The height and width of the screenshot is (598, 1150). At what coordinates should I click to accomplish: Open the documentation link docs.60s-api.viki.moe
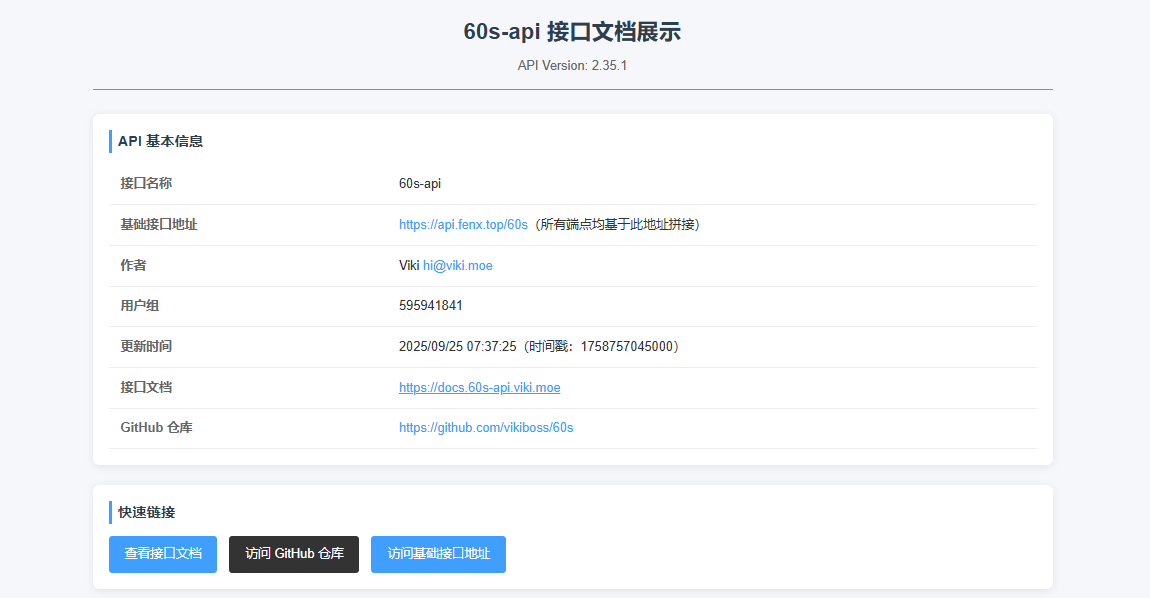point(479,387)
